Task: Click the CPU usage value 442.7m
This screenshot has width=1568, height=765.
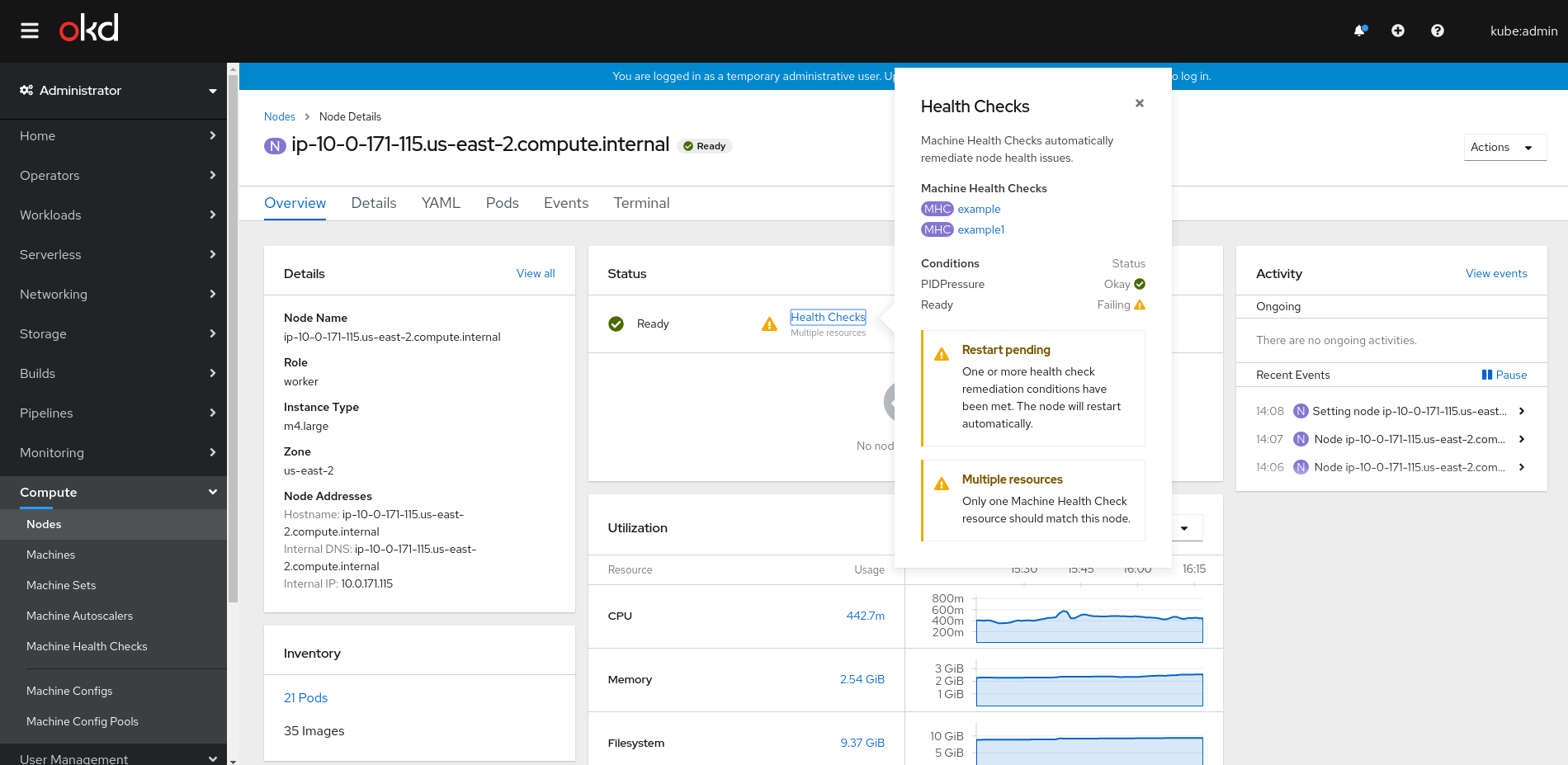Action: click(865, 616)
